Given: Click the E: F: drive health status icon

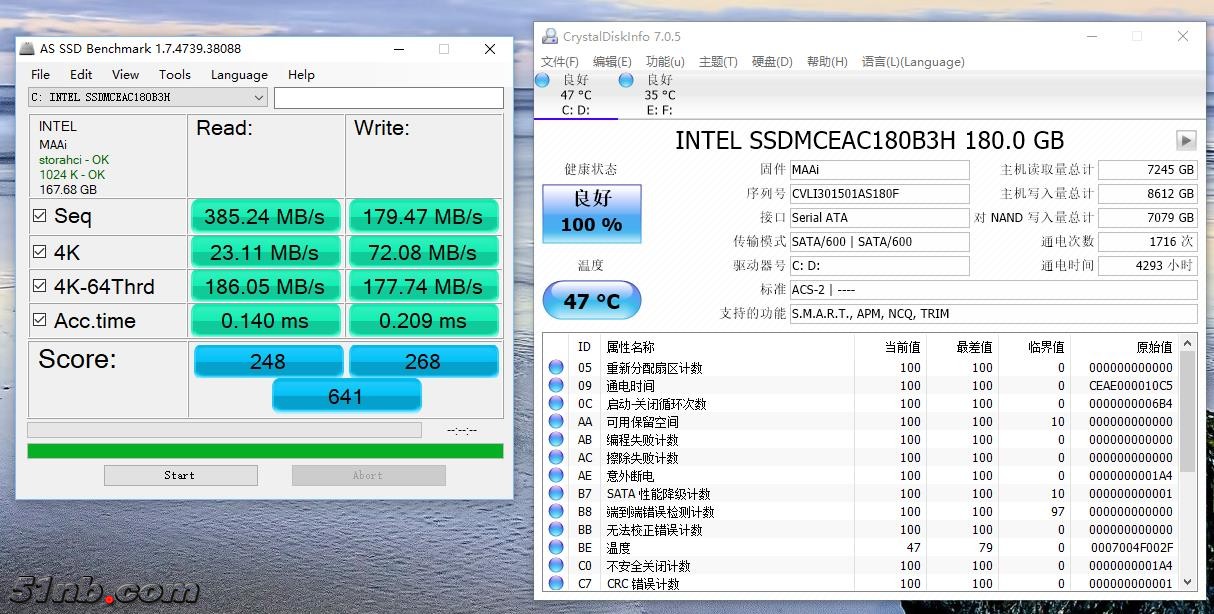Looking at the screenshot, I should tap(626, 80).
